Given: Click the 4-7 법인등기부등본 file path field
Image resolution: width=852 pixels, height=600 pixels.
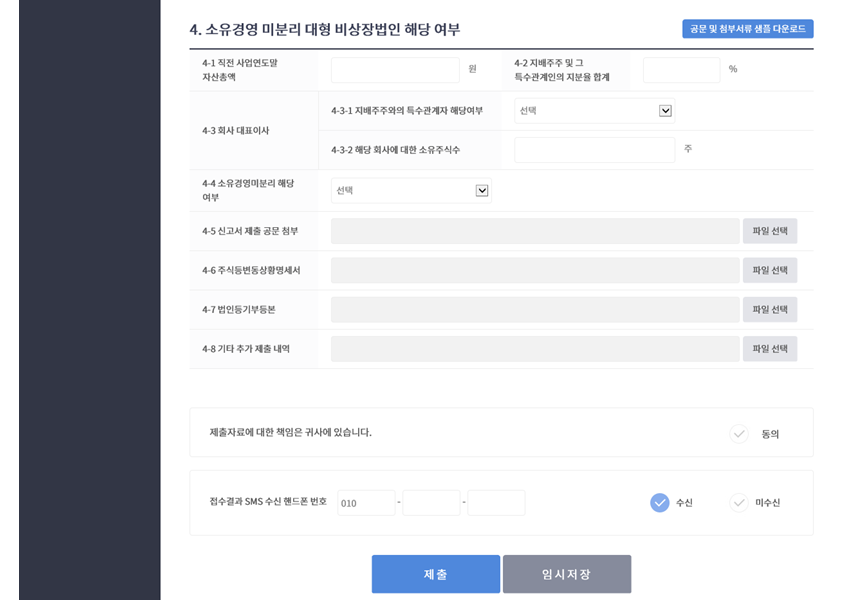Looking at the screenshot, I should click(535, 310).
